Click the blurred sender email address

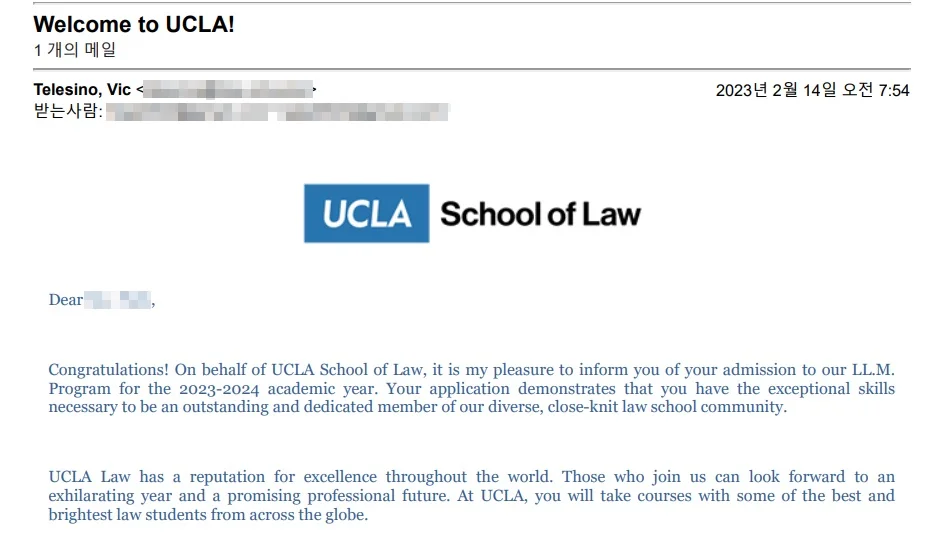click(x=228, y=90)
